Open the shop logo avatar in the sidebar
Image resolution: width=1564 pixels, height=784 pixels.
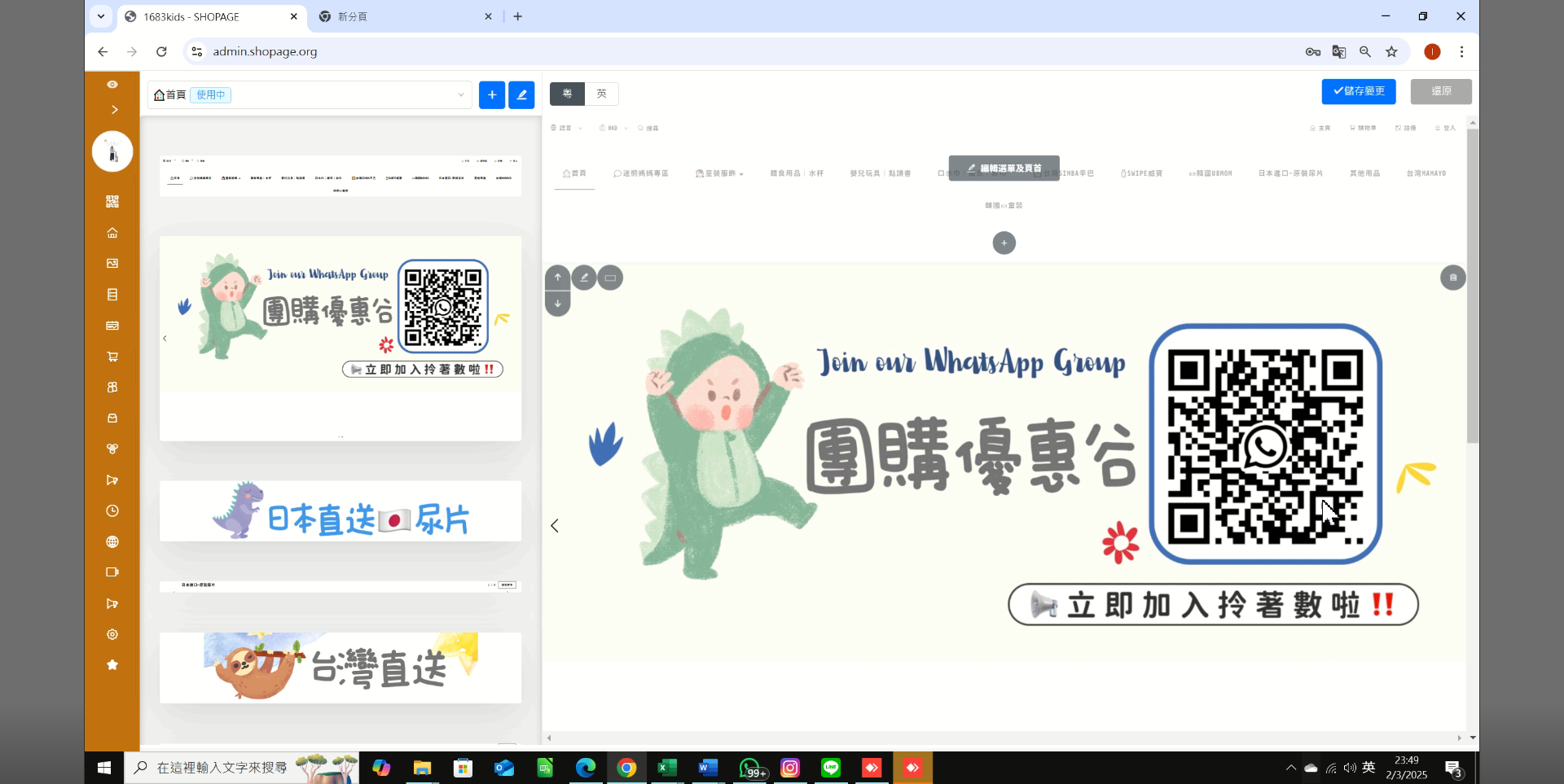112,151
